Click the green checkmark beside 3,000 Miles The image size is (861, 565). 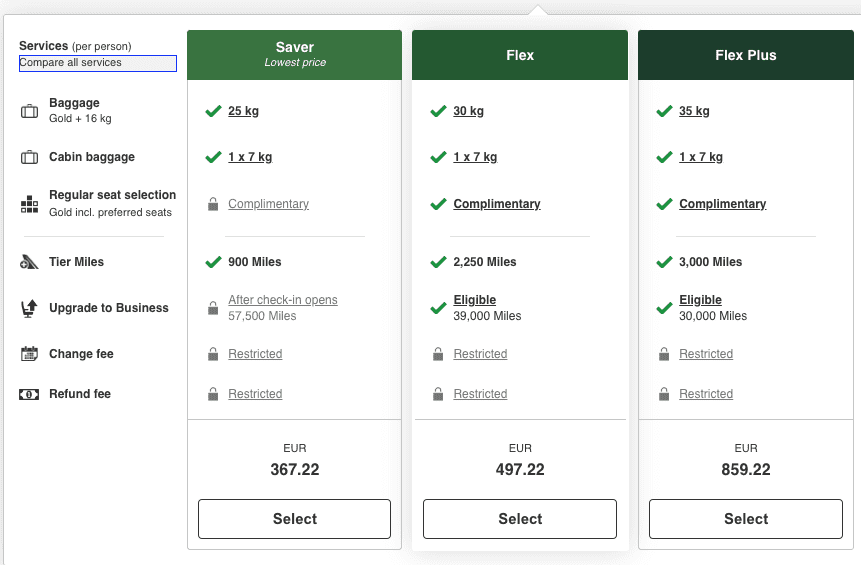pyautogui.click(x=664, y=262)
